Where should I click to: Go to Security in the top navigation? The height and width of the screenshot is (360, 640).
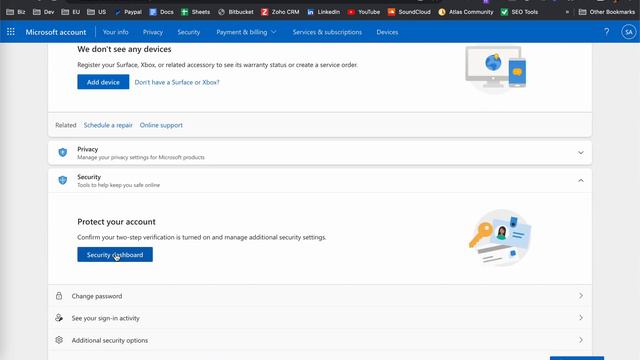click(x=189, y=32)
